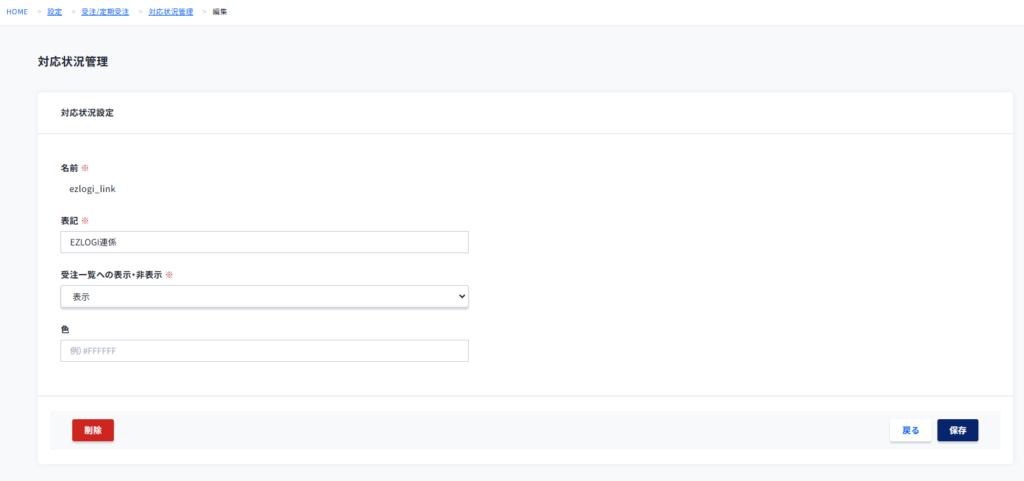This screenshot has width=1024, height=481.
Task: Click the 対応状況管理 page heading
Action: tap(73, 62)
